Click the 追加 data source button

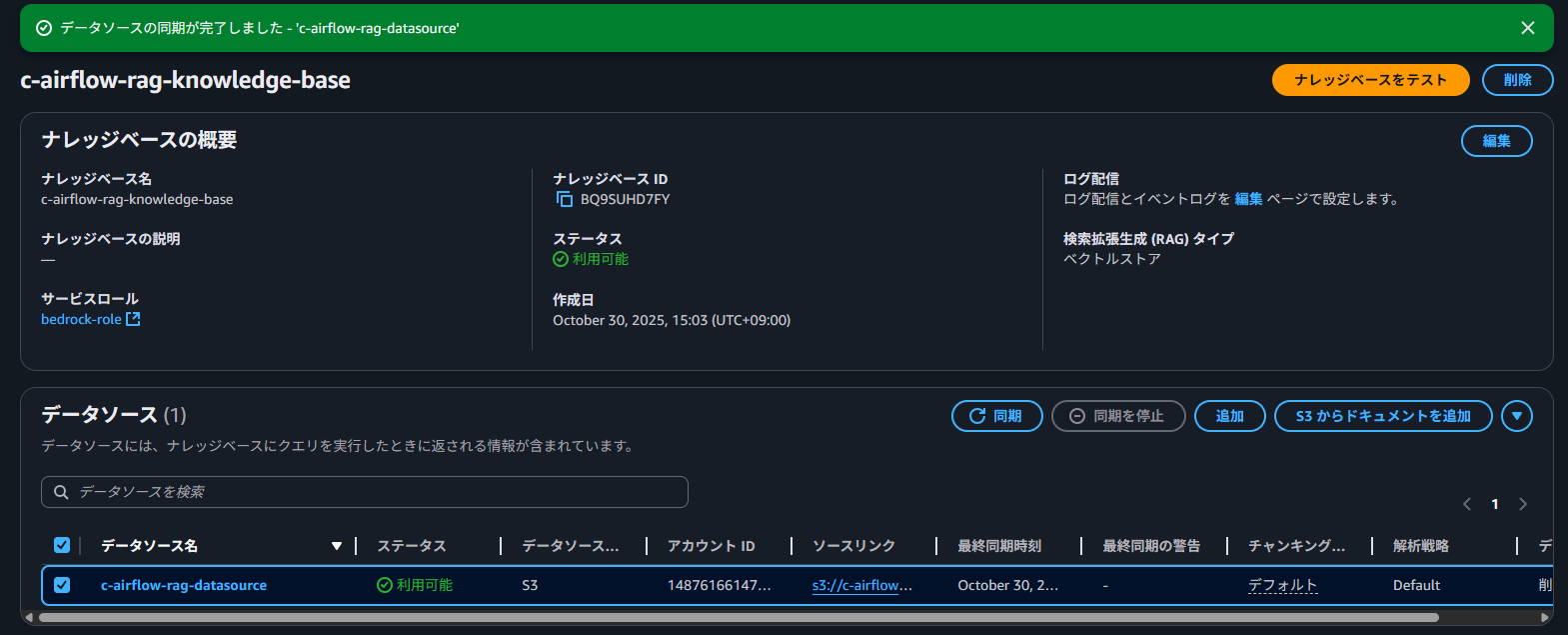1230,416
